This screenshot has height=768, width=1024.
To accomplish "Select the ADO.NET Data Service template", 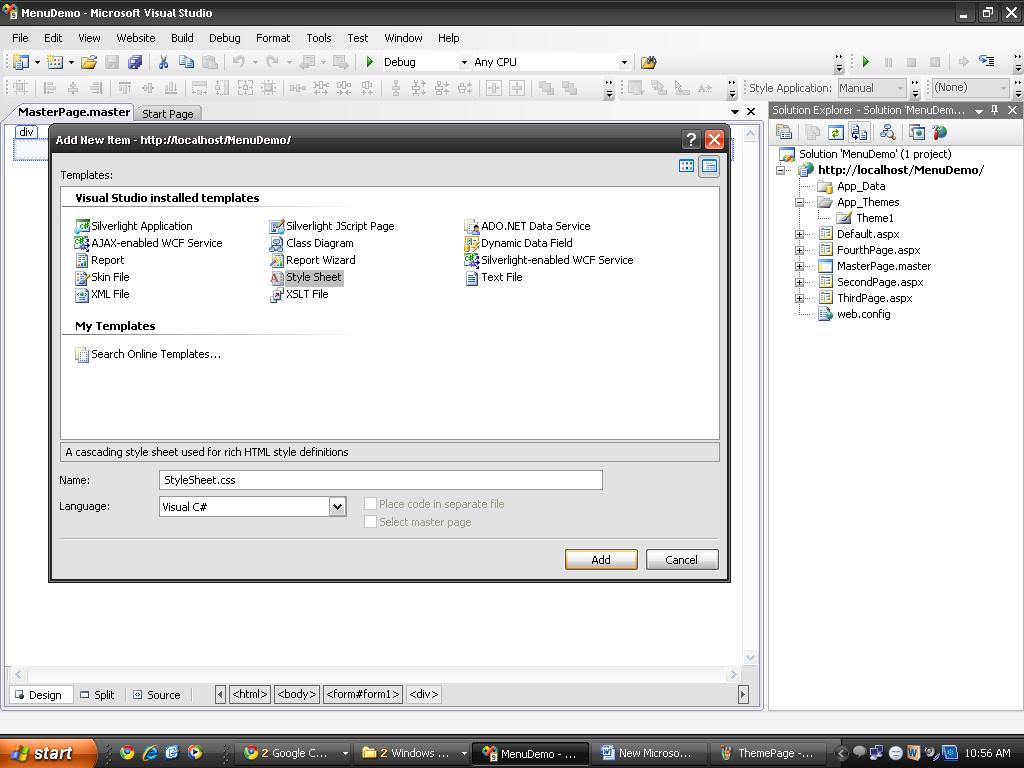I will coord(527,227).
